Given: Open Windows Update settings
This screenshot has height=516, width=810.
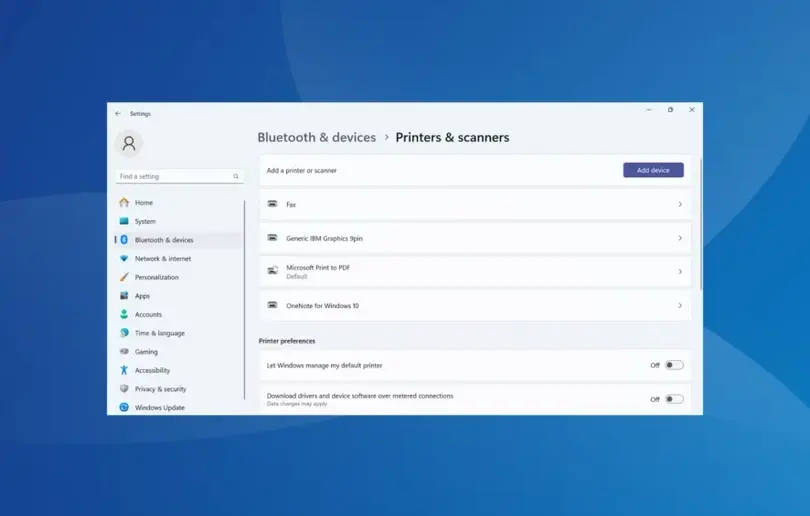Looking at the screenshot, I should pos(179,407).
